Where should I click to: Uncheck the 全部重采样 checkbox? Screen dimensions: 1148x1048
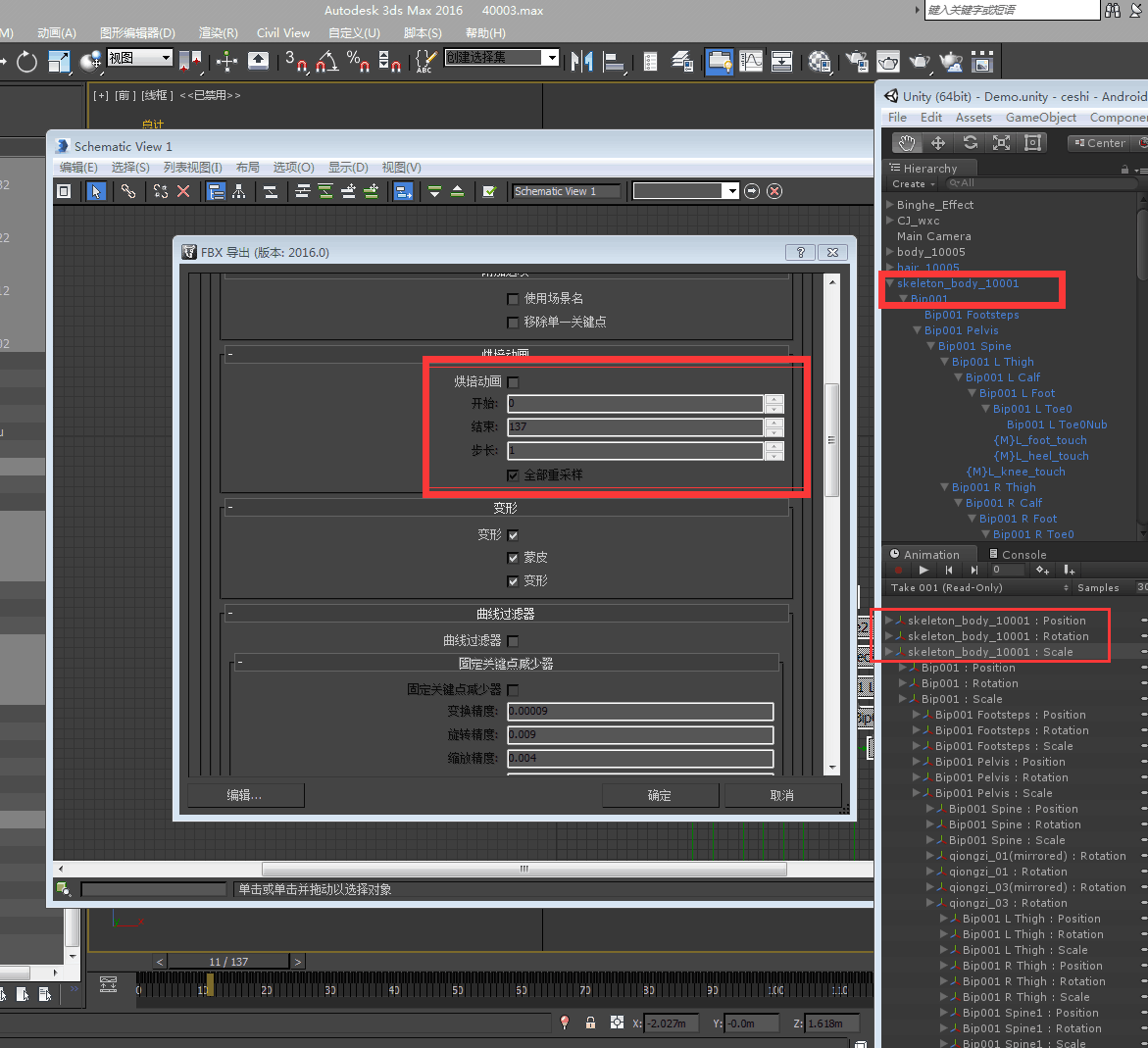[x=513, y=475]
